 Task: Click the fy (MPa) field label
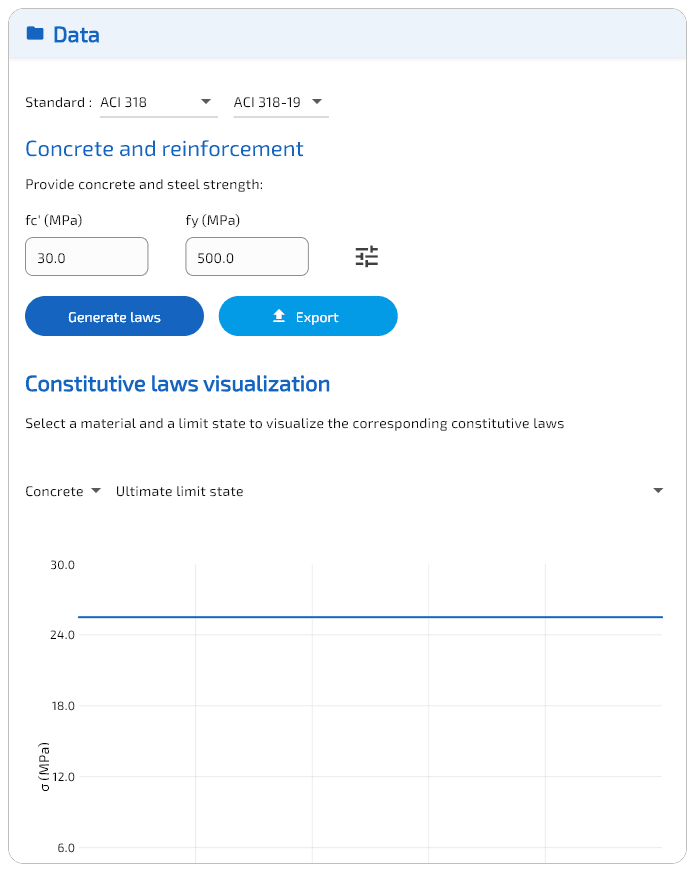(x=213, y=220)
